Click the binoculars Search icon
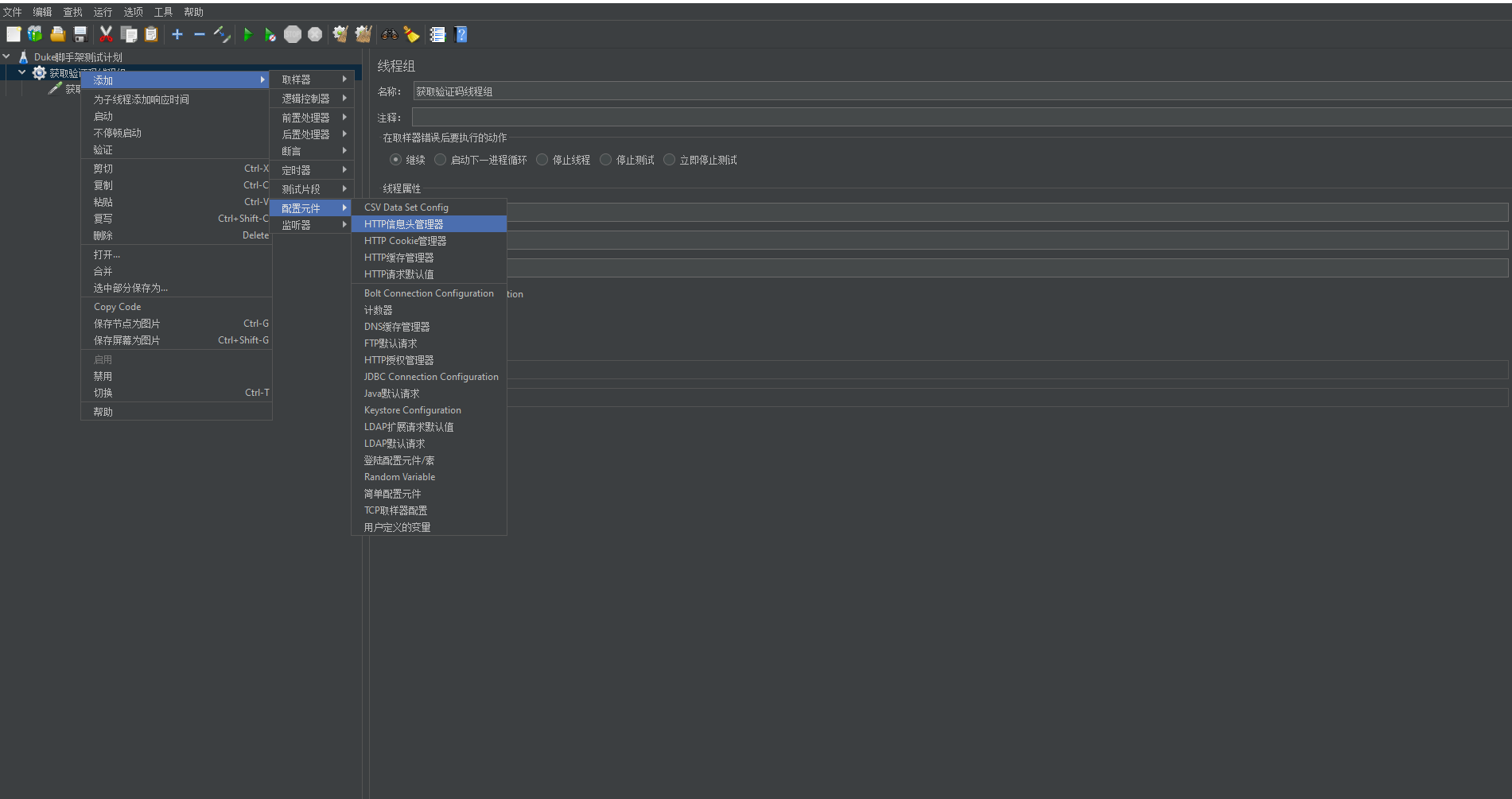Viewport: 1512px width, 799px height. [x=389, y=34]
